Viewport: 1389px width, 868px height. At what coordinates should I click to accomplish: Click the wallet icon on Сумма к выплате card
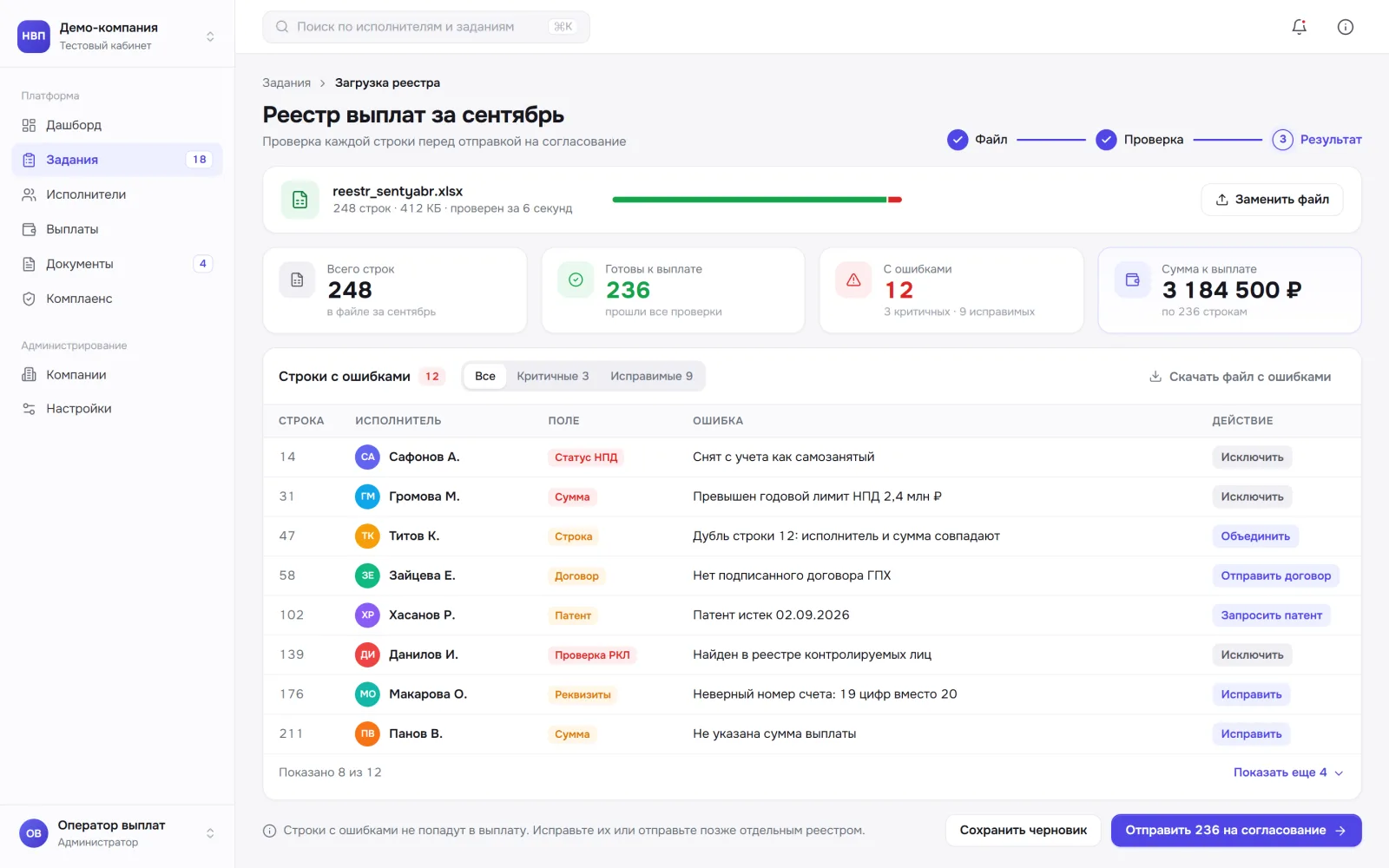point(1132,279)
